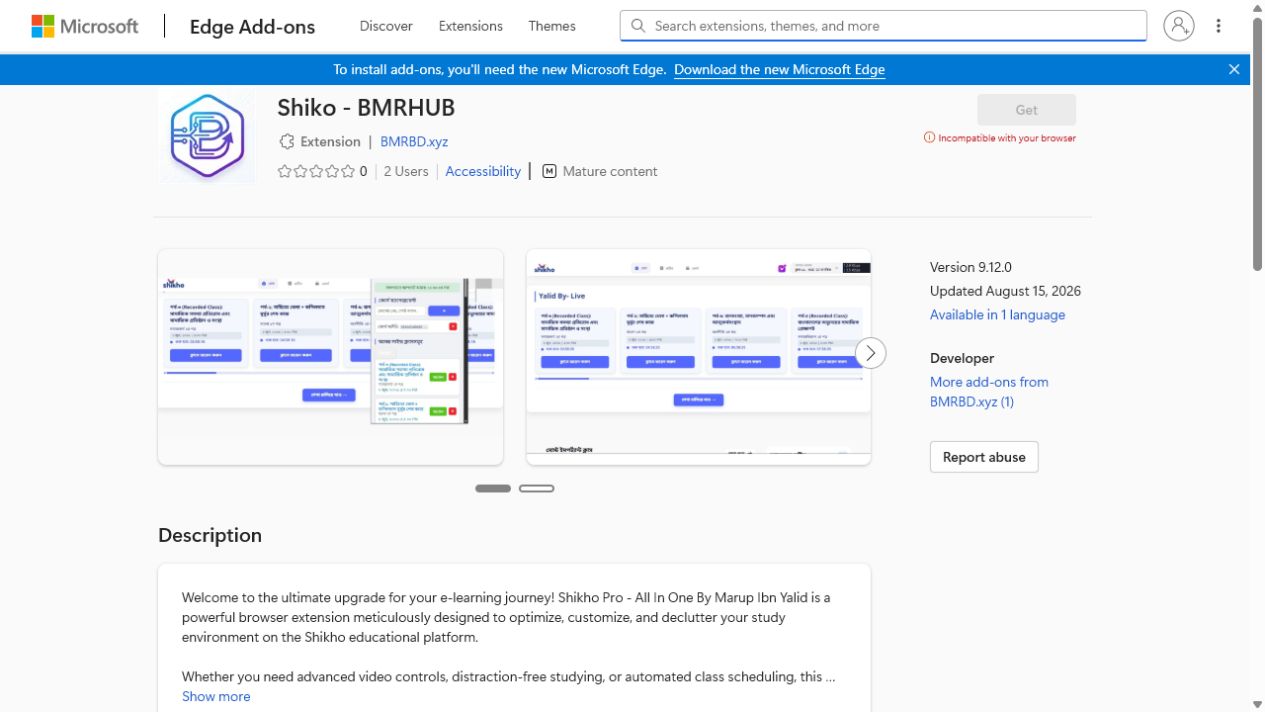Screen dimensions: 1265x712
Task: Click the star rating row
Action: tap(316, 171)
